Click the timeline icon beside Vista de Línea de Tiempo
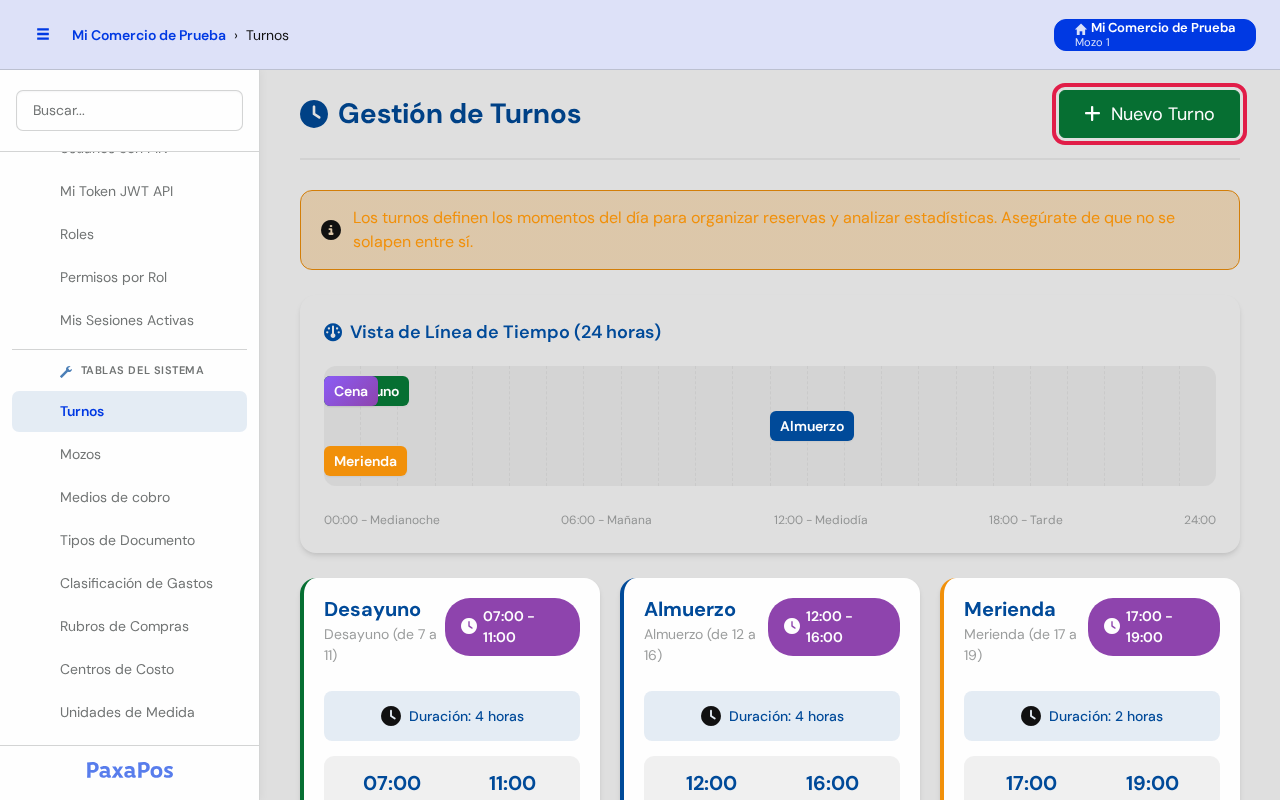Screen dimensions: 1280x800 tap(333, 332)
